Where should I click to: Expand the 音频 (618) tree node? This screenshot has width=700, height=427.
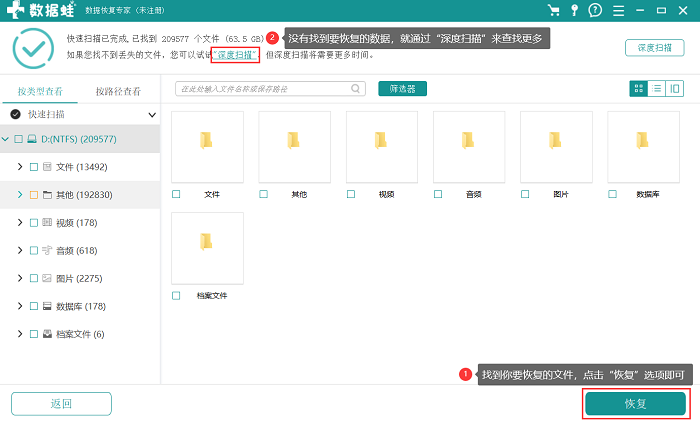pos(20,250)
